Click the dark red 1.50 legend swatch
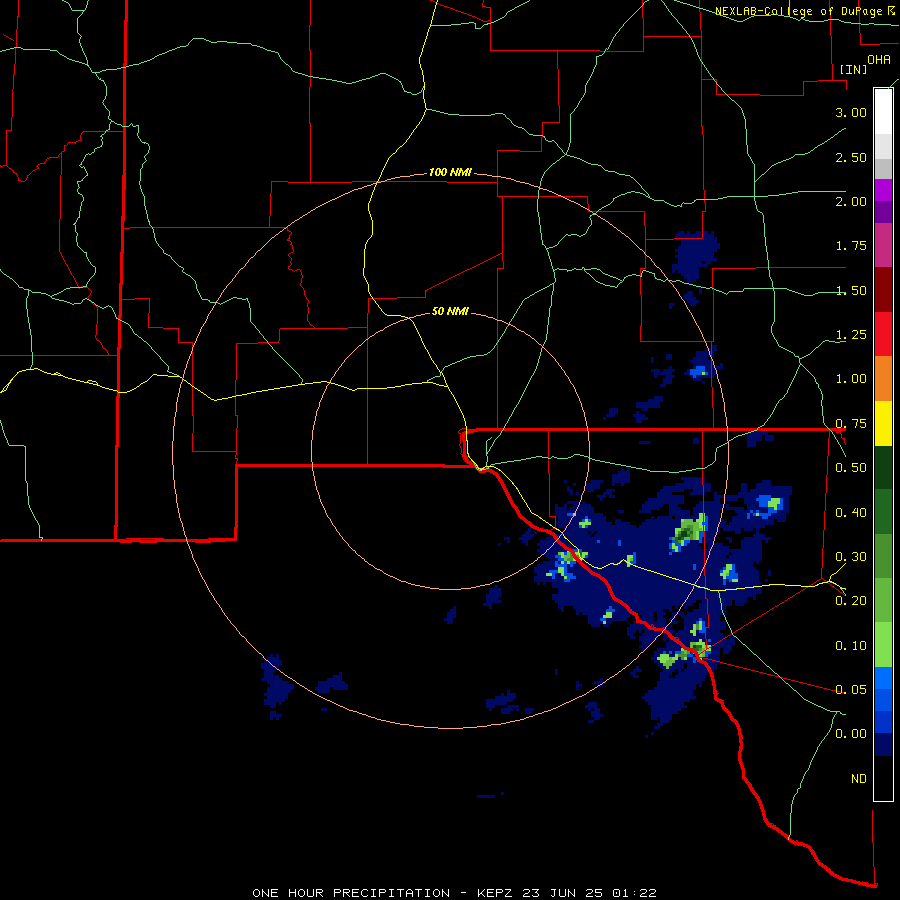 [883, 290]
